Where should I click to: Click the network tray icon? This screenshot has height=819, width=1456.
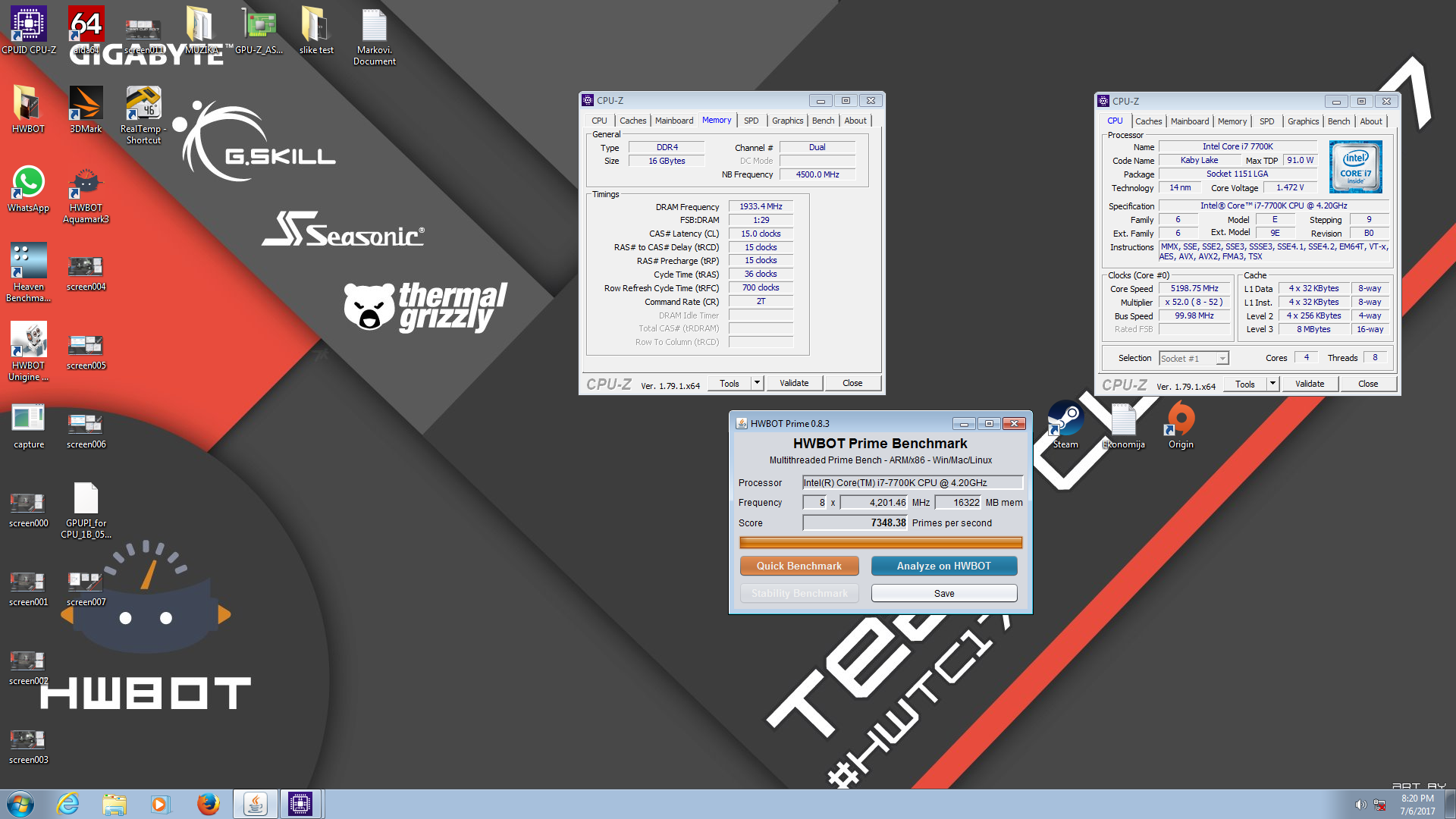[x=1379, y=805]
